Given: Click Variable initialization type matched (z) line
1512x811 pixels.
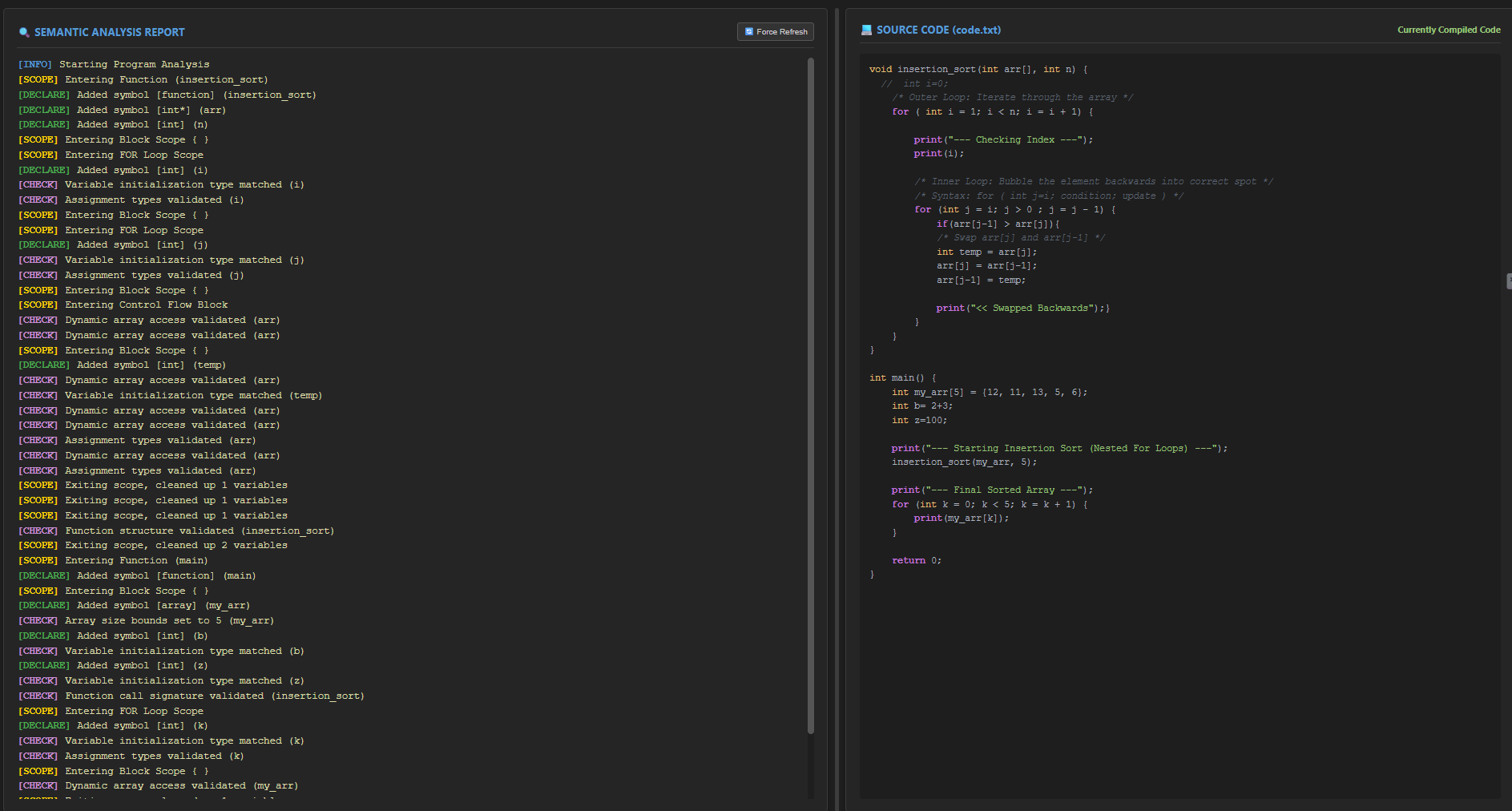Looking at the screenshot, I should [161, 680].
